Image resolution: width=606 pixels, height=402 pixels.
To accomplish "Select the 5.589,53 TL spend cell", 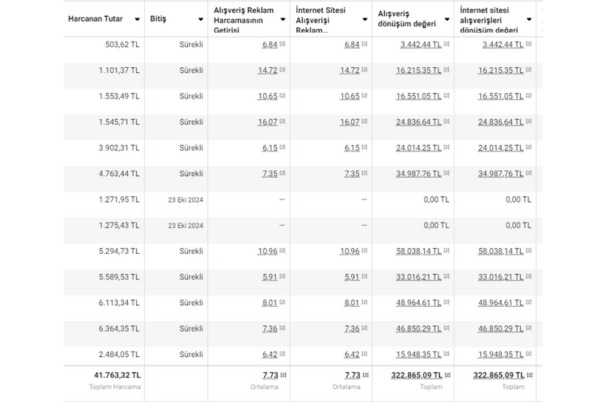I will [119, 277].
